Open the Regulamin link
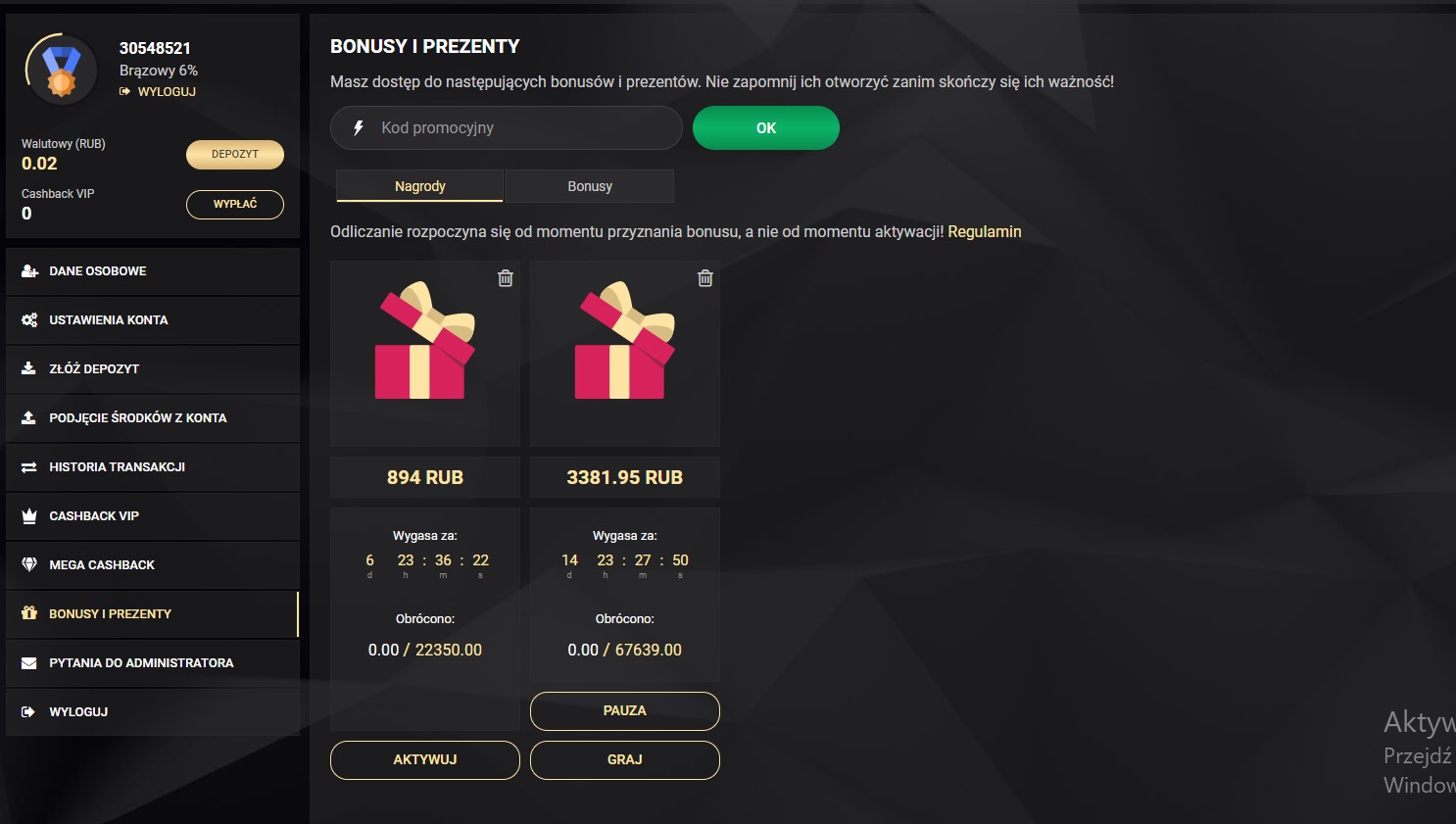This screenshot has width=1456, height=824. tap(985, 232)
